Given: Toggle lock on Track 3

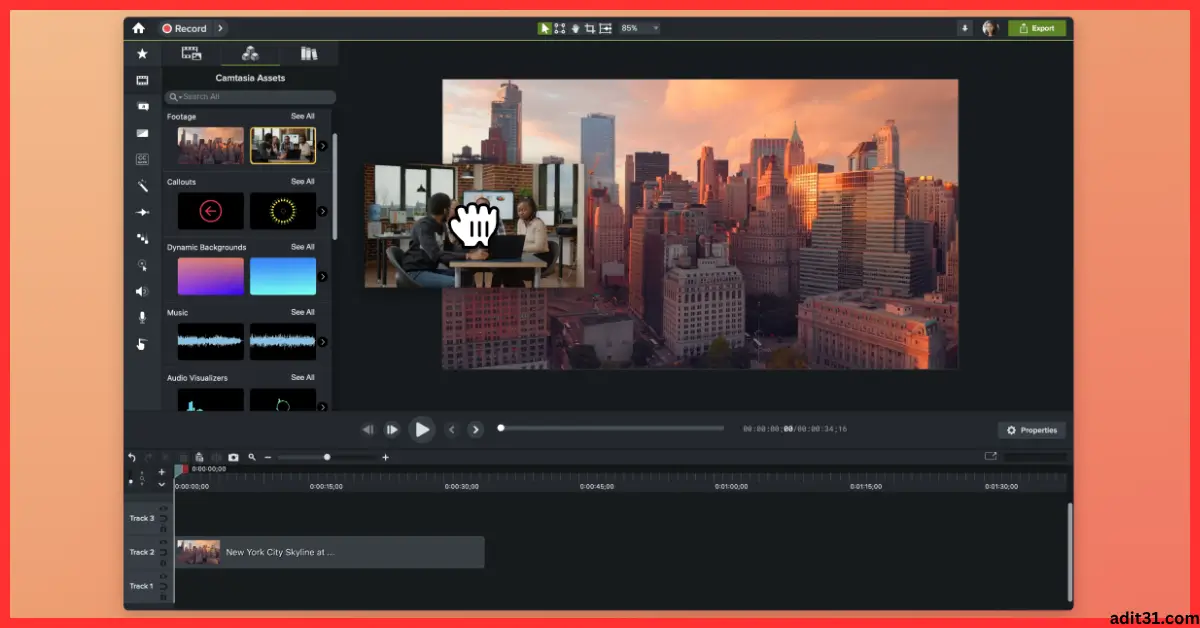Looking at the screenshot, I should click(x=164, y=528).
